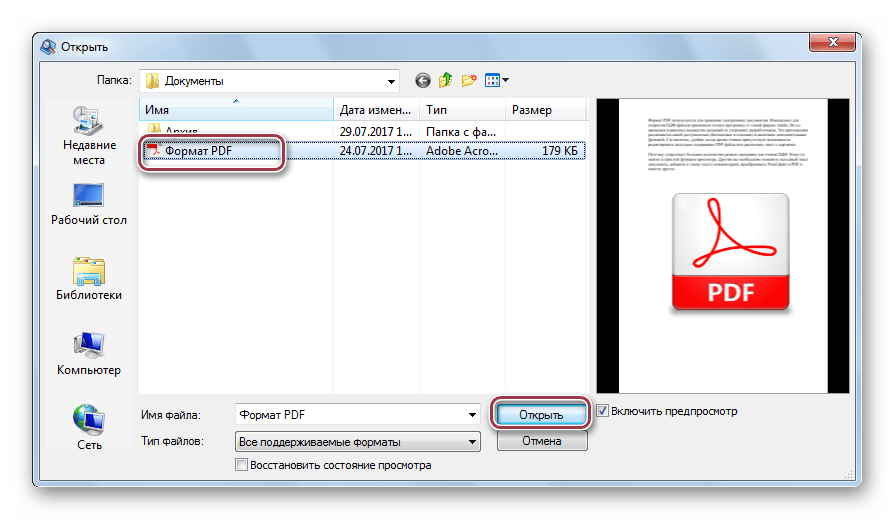Sort by the Имя column header

(236, 110)
